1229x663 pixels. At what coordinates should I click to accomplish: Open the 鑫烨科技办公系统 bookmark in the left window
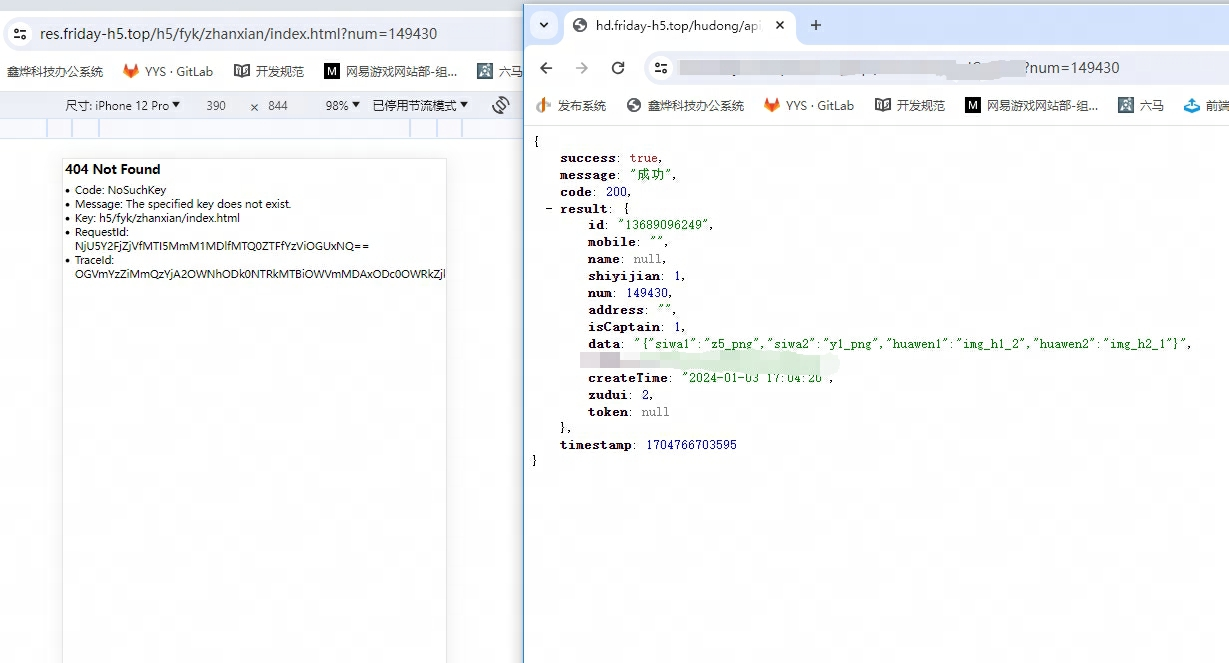[x=55, y=71]
